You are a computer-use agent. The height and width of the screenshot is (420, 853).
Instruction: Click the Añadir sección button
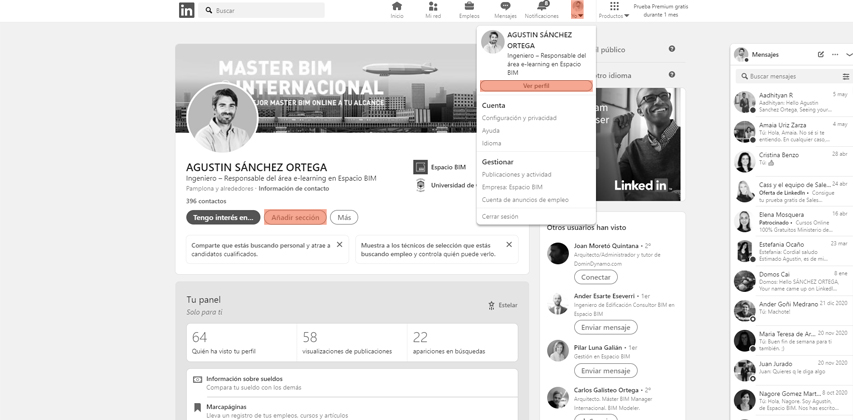295,218
